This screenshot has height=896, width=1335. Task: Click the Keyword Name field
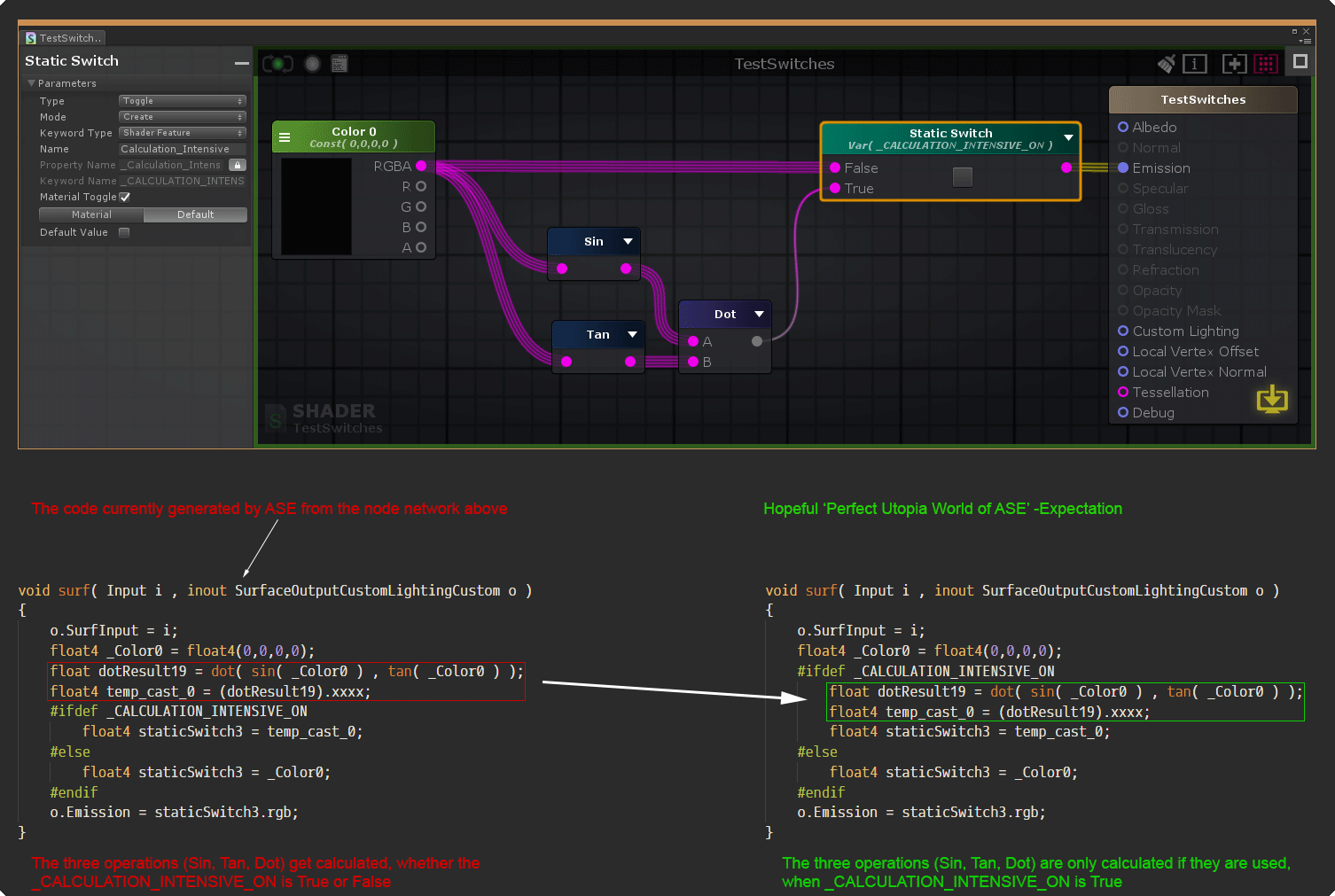183,181
